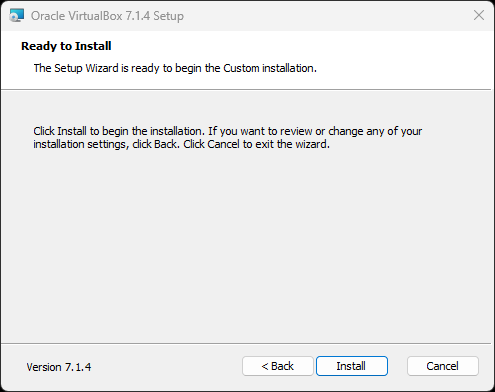Click the Install button

352,366
